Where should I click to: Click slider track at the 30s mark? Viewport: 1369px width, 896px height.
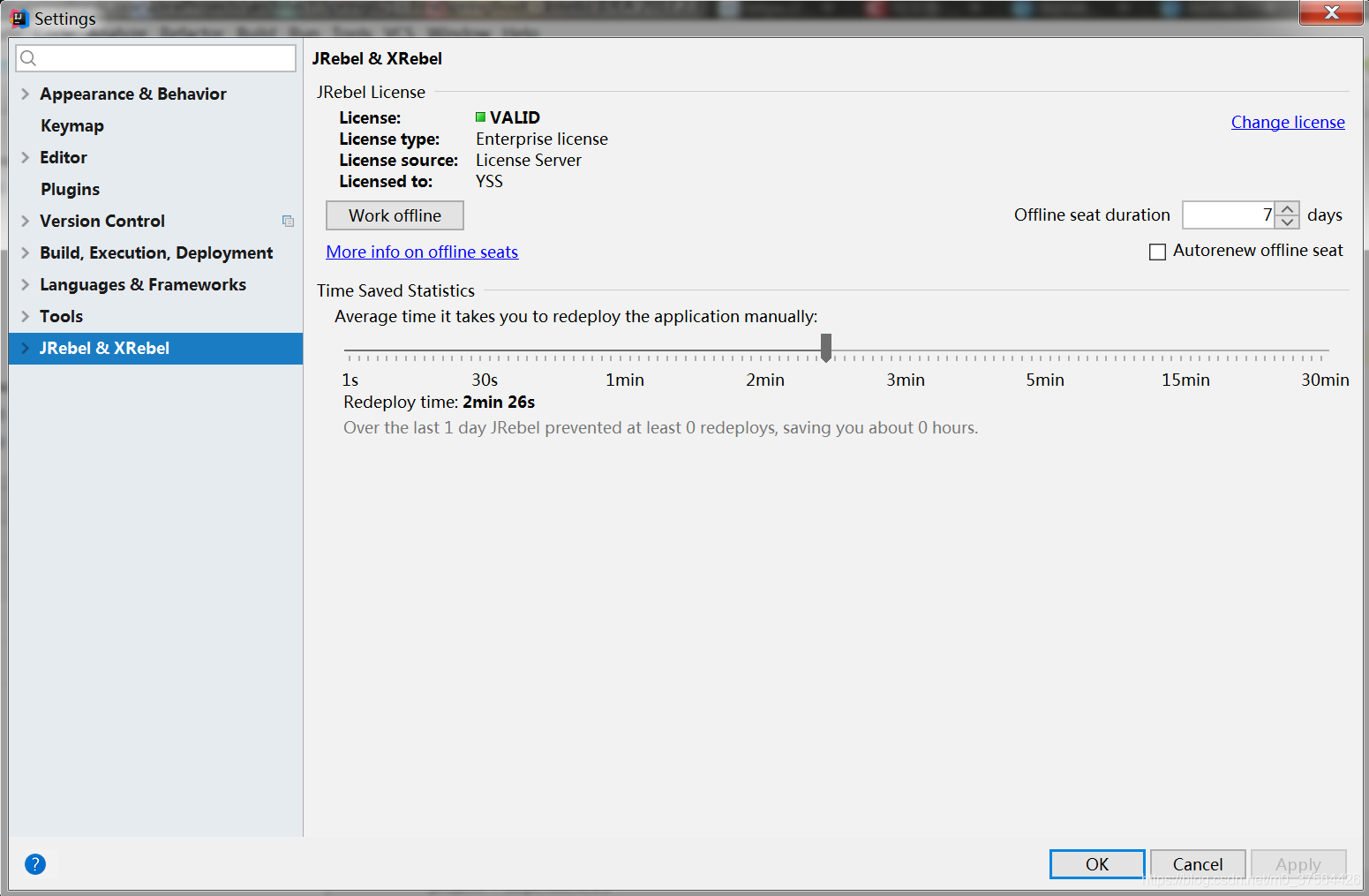click(485, 350)
